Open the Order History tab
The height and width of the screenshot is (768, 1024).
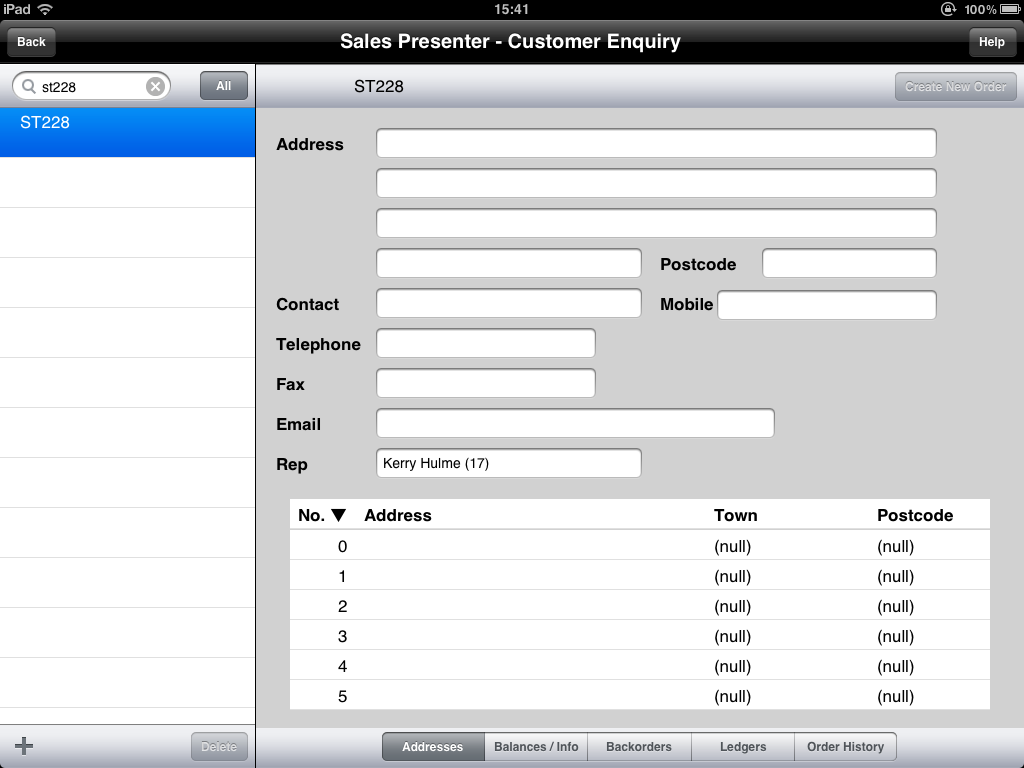[845, 747]
